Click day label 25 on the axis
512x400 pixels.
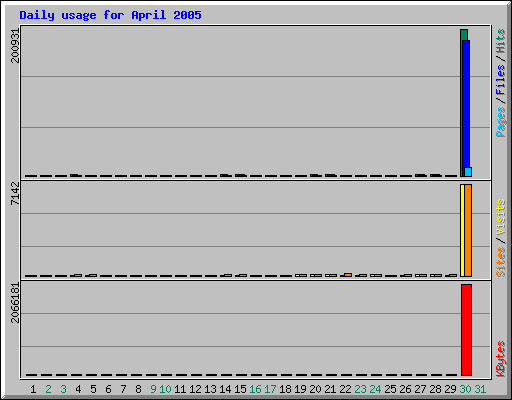(x=390, y=389)
